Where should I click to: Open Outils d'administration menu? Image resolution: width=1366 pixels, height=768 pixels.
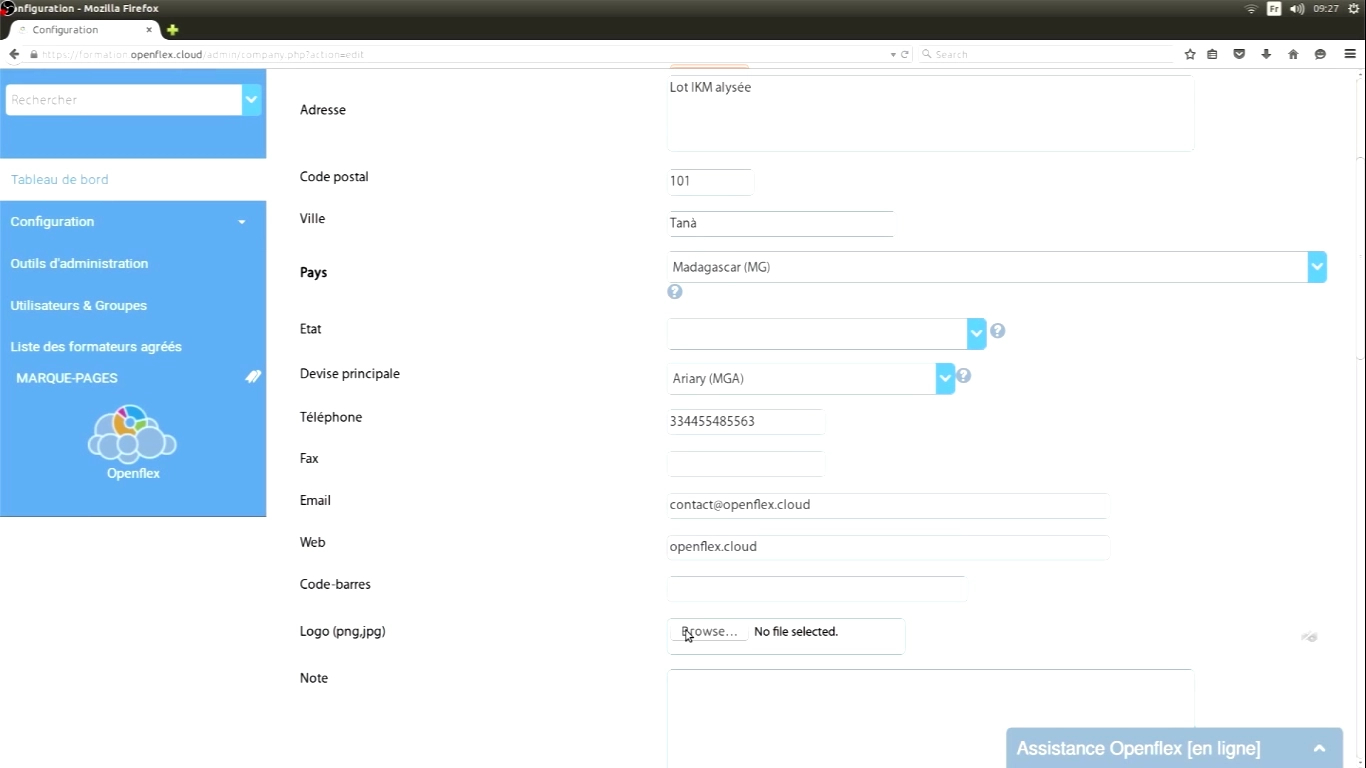click(79, 264)
